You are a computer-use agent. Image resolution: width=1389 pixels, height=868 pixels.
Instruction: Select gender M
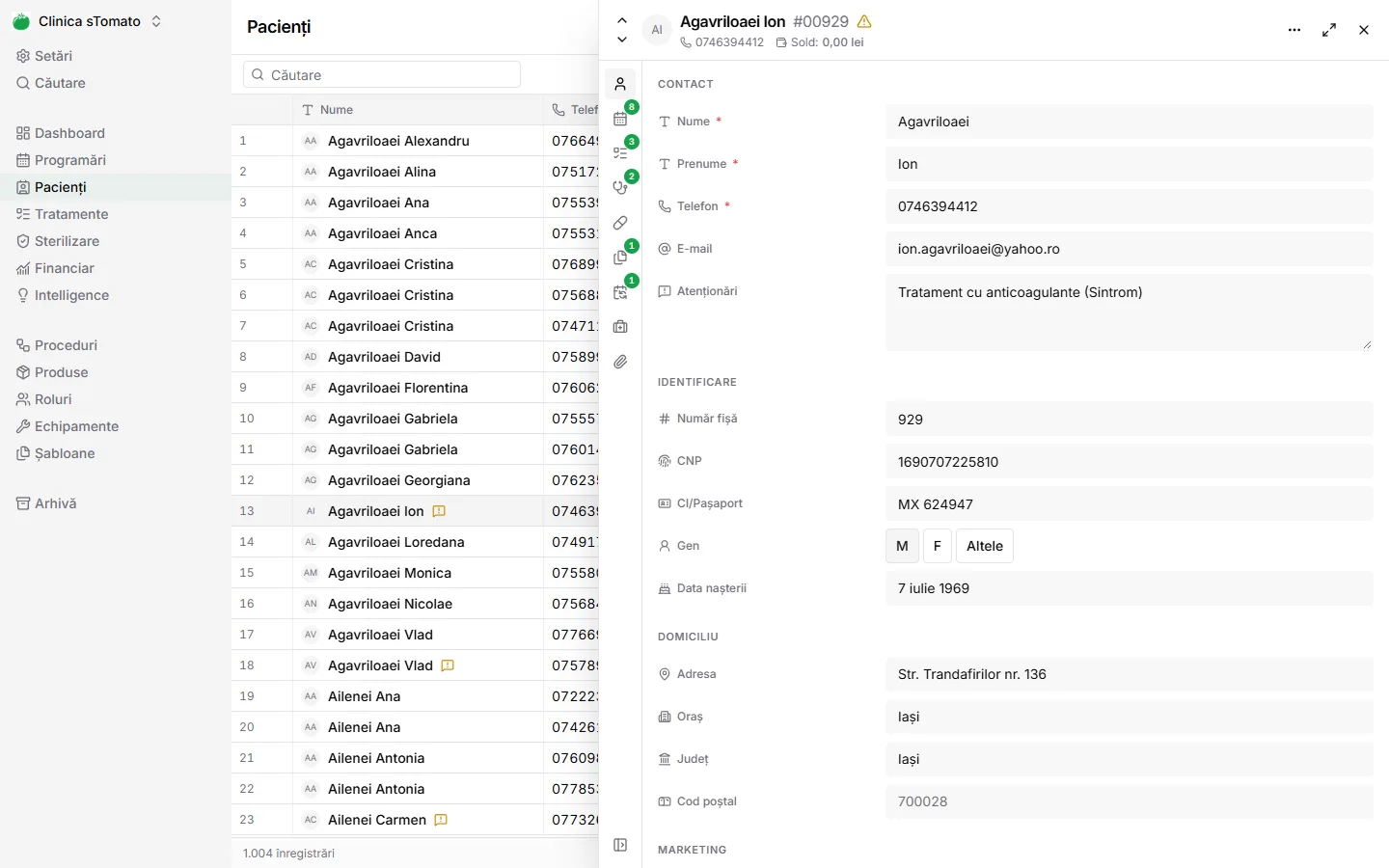[902, 546]
